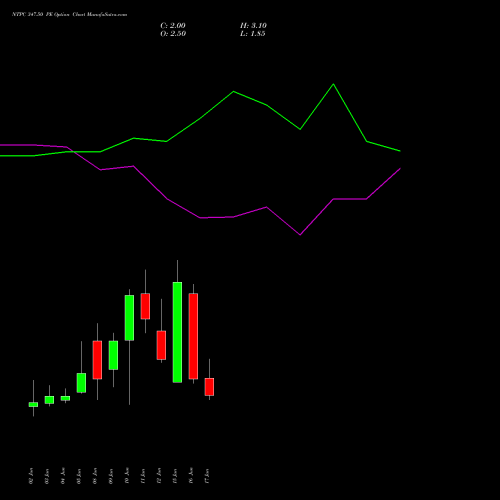Click the highest peak of the green line
Image resolution: width=500 pixels, height=500 pixels.
click(333, 84)
